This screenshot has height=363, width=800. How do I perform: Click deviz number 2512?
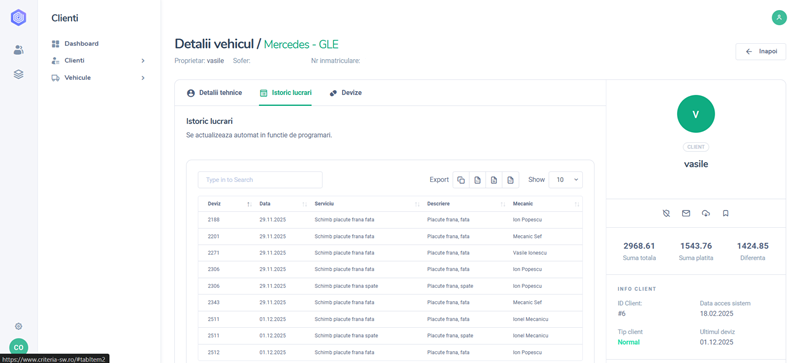click(x=214, y=352)
